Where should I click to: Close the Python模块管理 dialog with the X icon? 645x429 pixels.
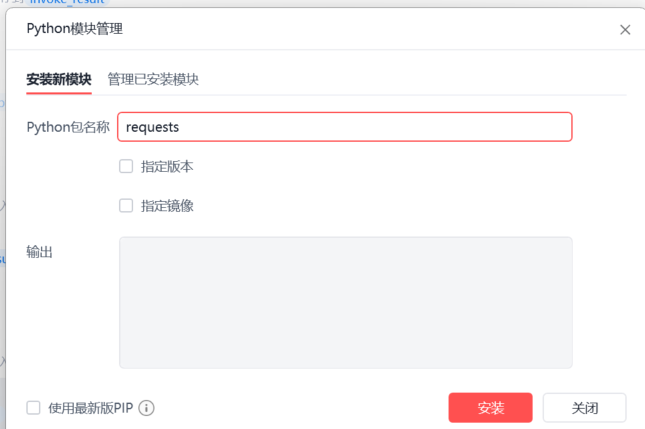coord(625,30)
